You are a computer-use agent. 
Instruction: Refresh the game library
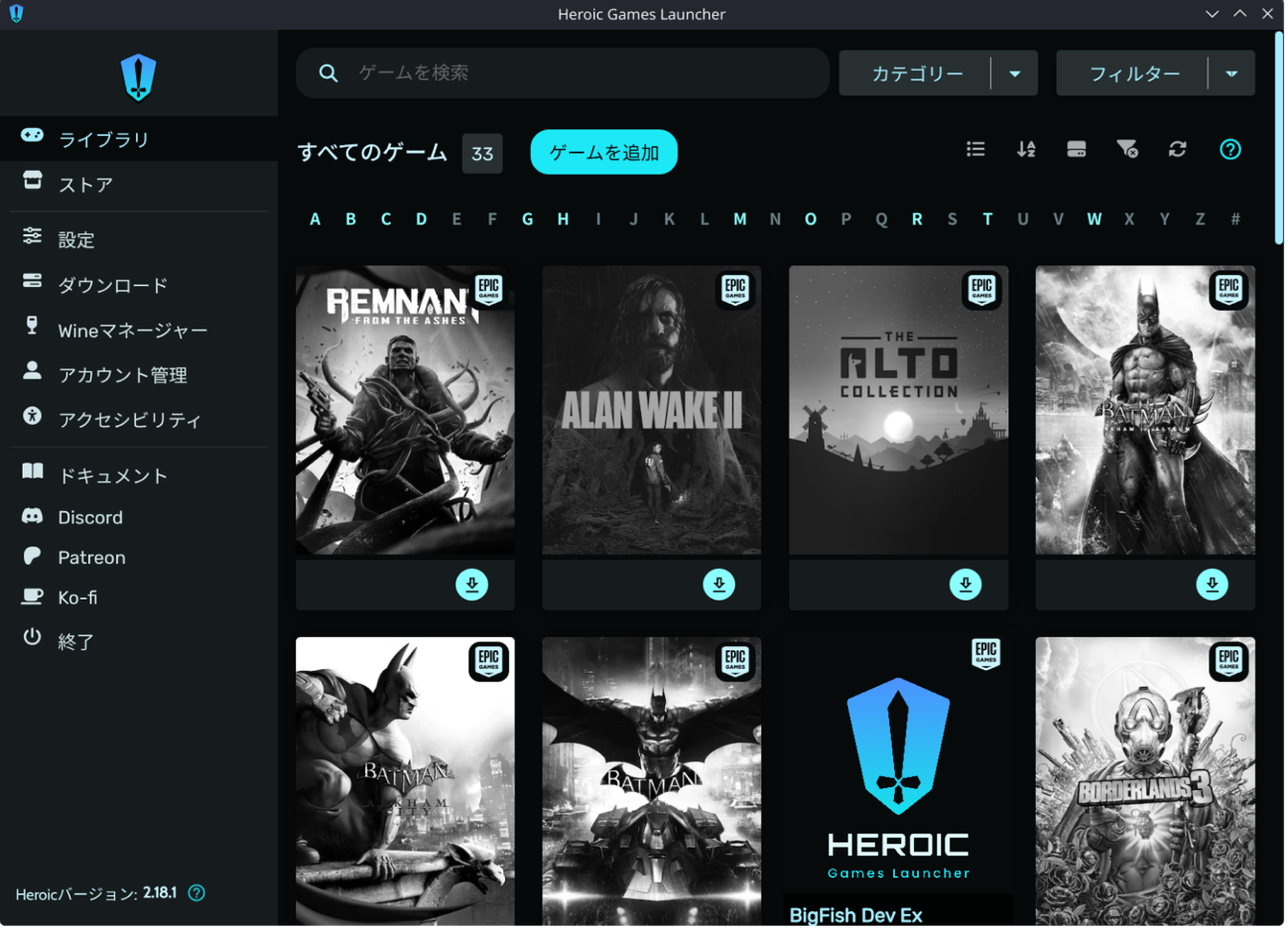1177,149
